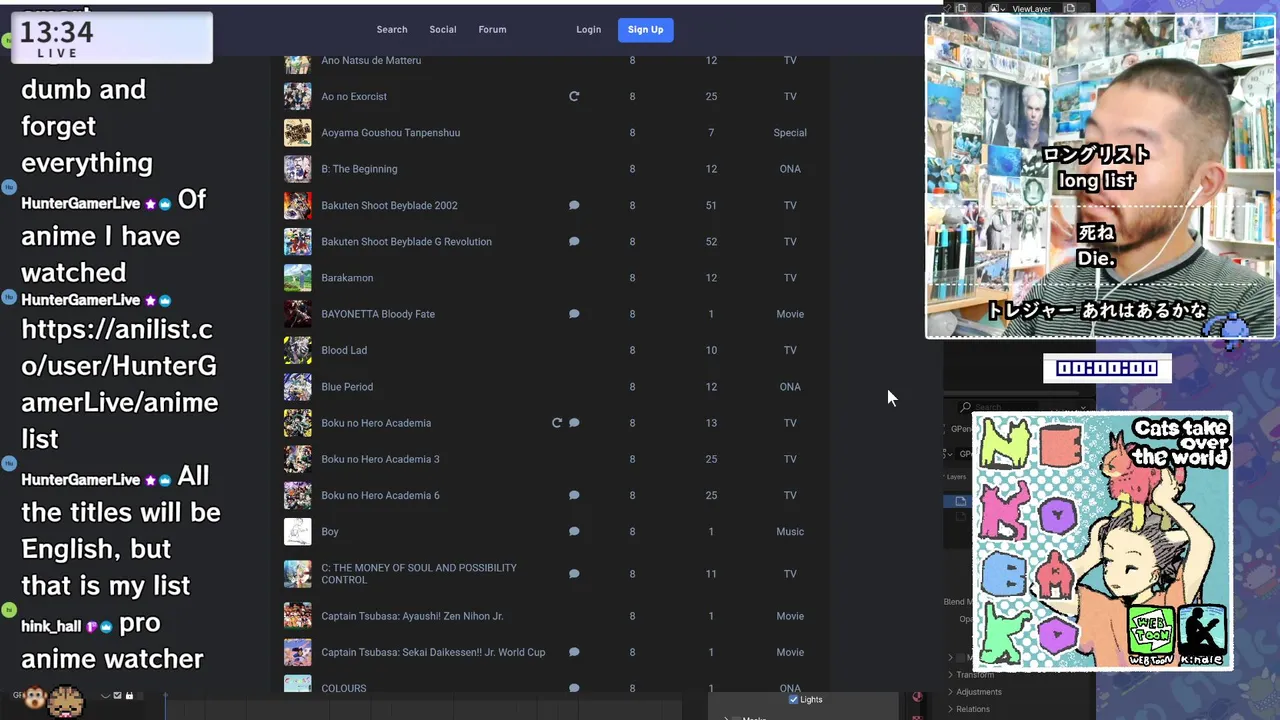Click the ViewLayer field at top right

pyautogui.click(x=1030, y=8)
